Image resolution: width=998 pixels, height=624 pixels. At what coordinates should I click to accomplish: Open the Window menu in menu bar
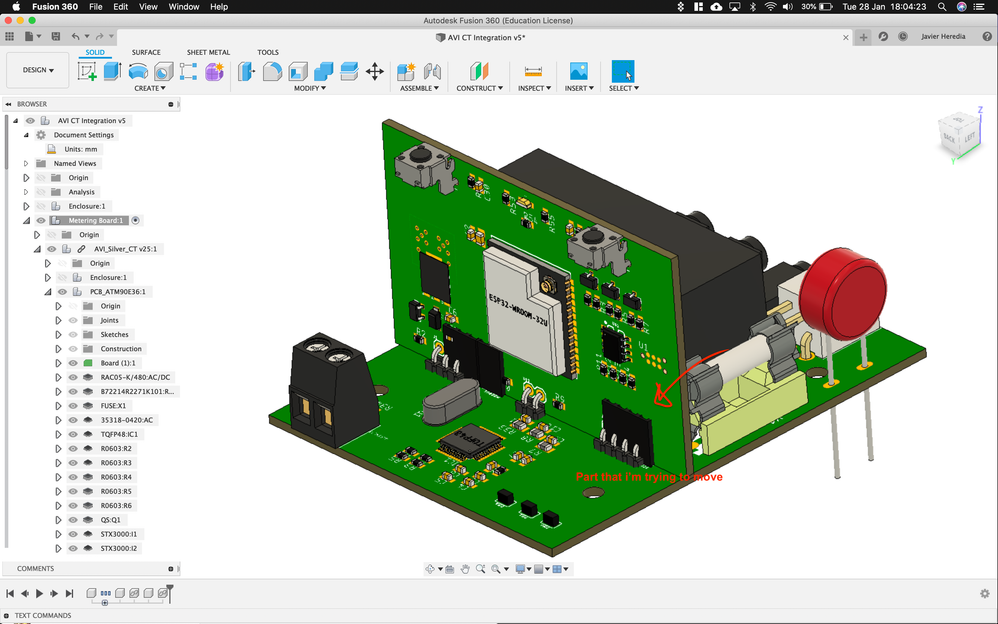[184, 6]
